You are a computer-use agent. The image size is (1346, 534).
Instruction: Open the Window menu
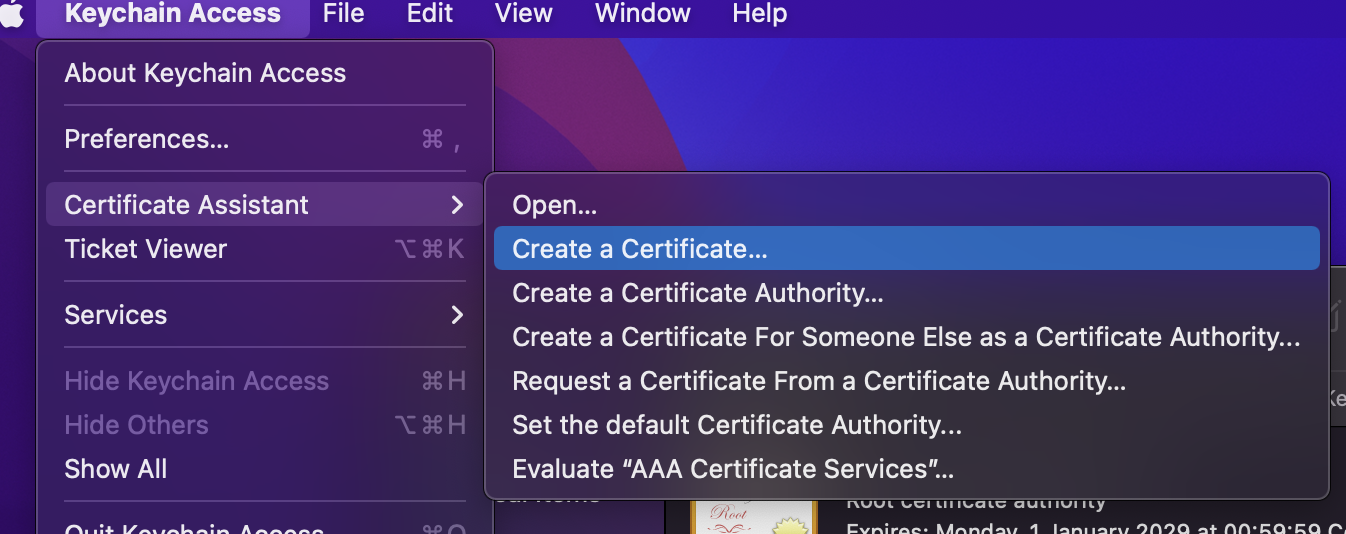click(x=642, y=14)
